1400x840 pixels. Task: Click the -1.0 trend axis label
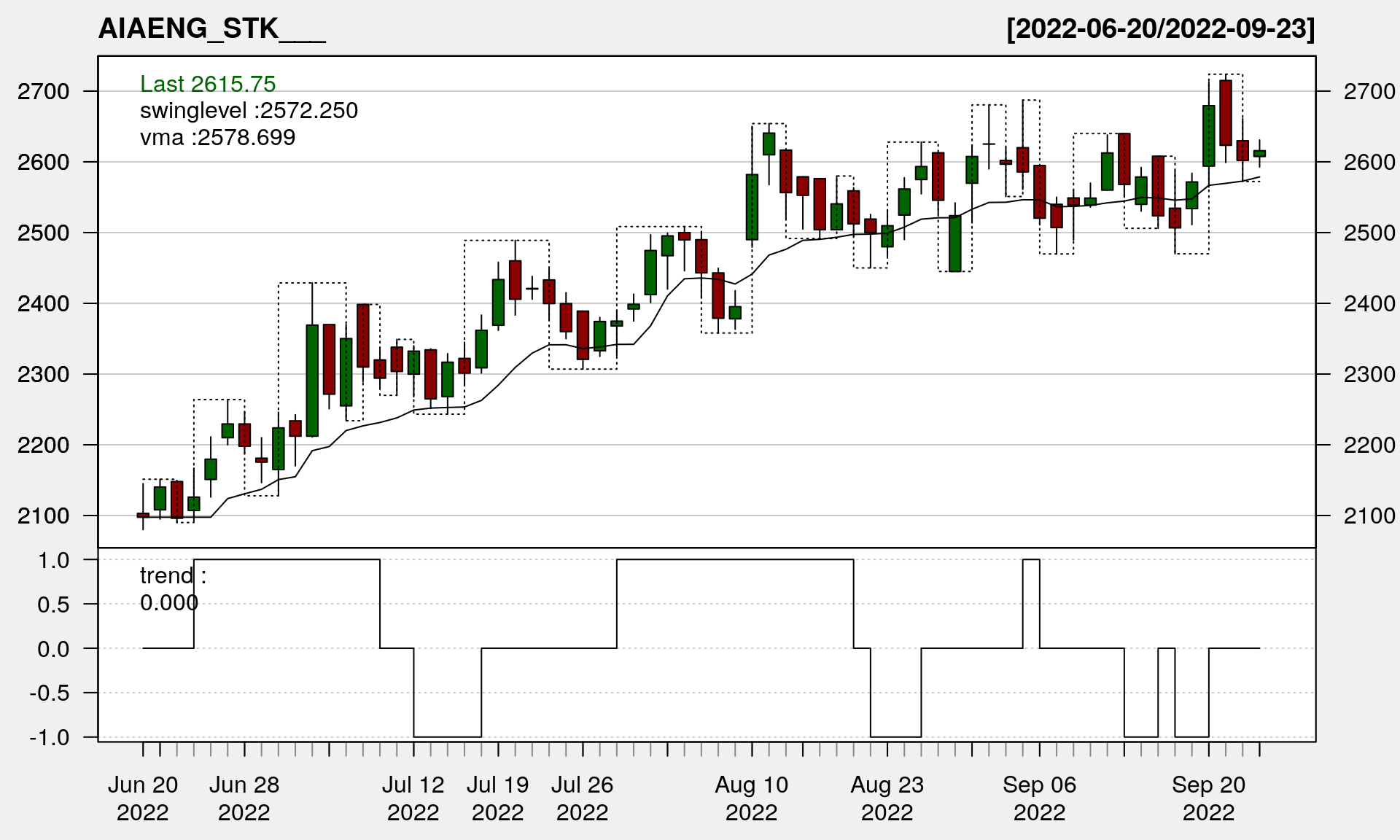(x=50, y=737)
